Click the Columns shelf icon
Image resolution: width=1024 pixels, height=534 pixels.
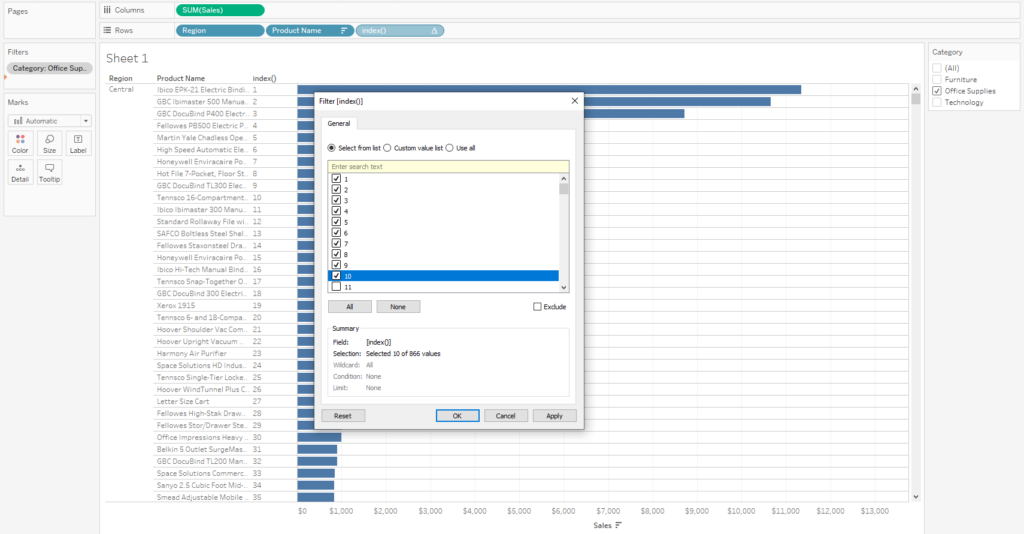pyautogui.click(x=107, y=10)
